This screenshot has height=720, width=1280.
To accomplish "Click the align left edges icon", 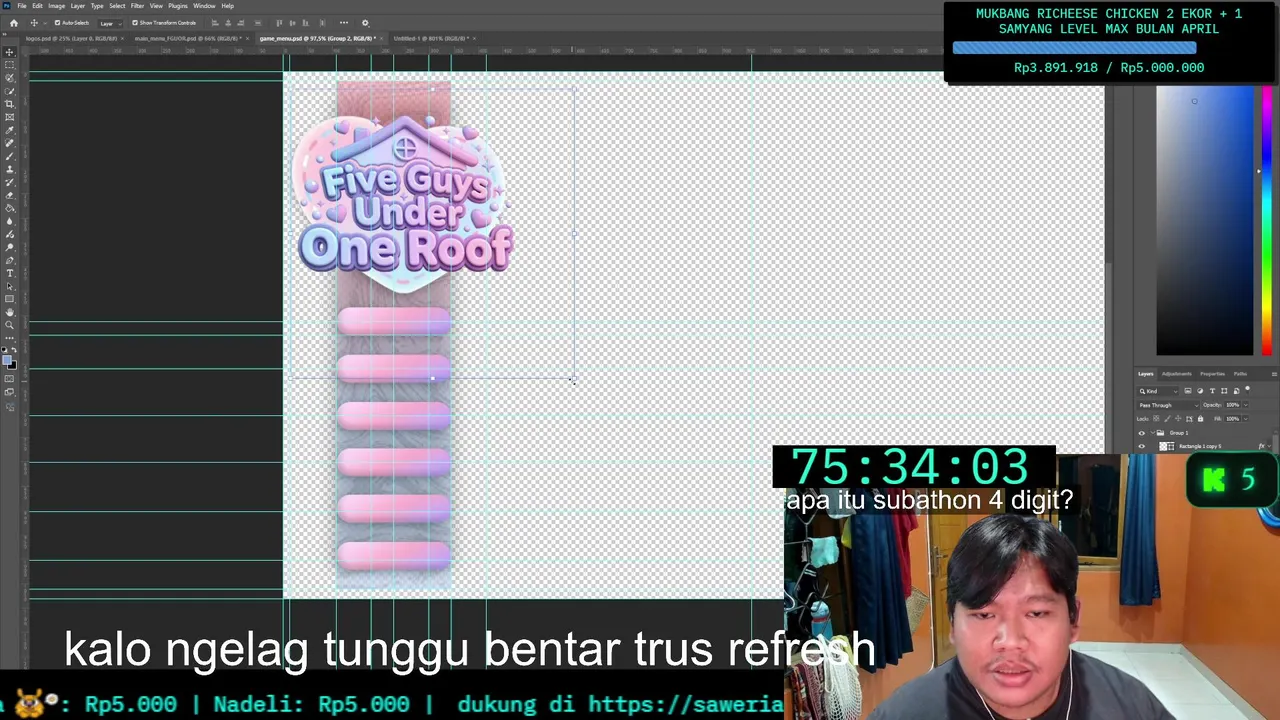I will 214,23.
